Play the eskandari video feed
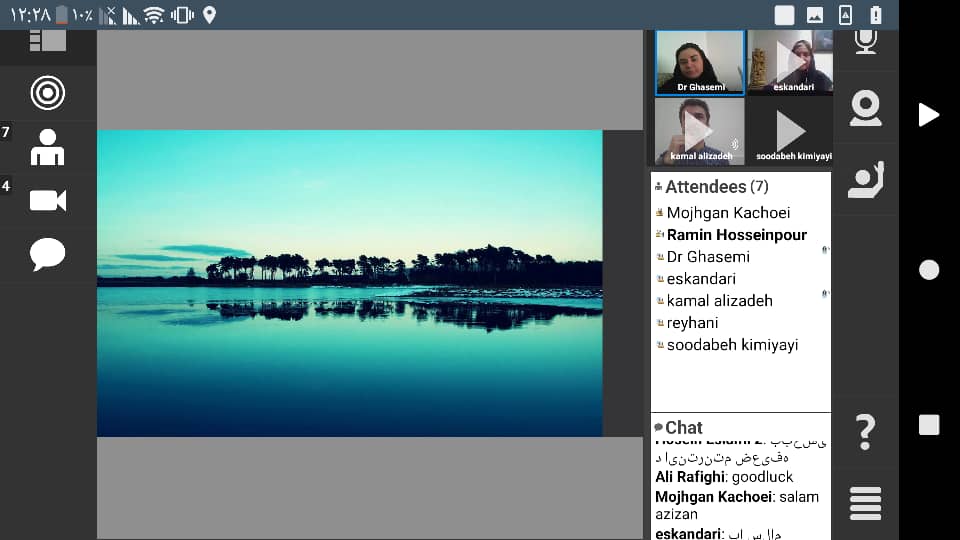 point(791,62)
